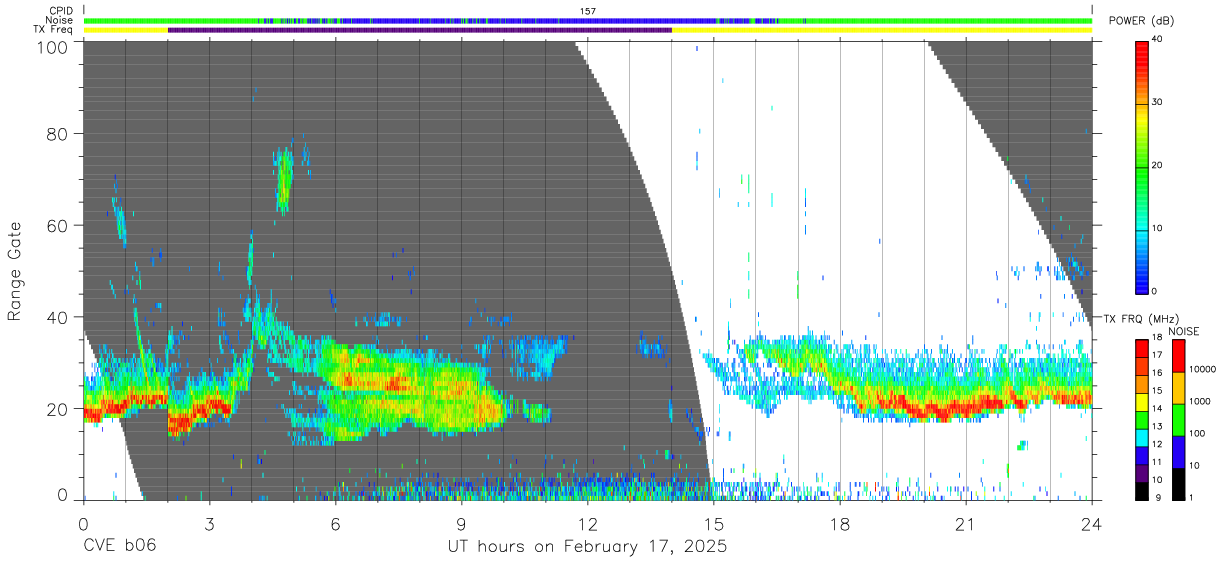Click the Range Gate axis title

coord(15,271)
